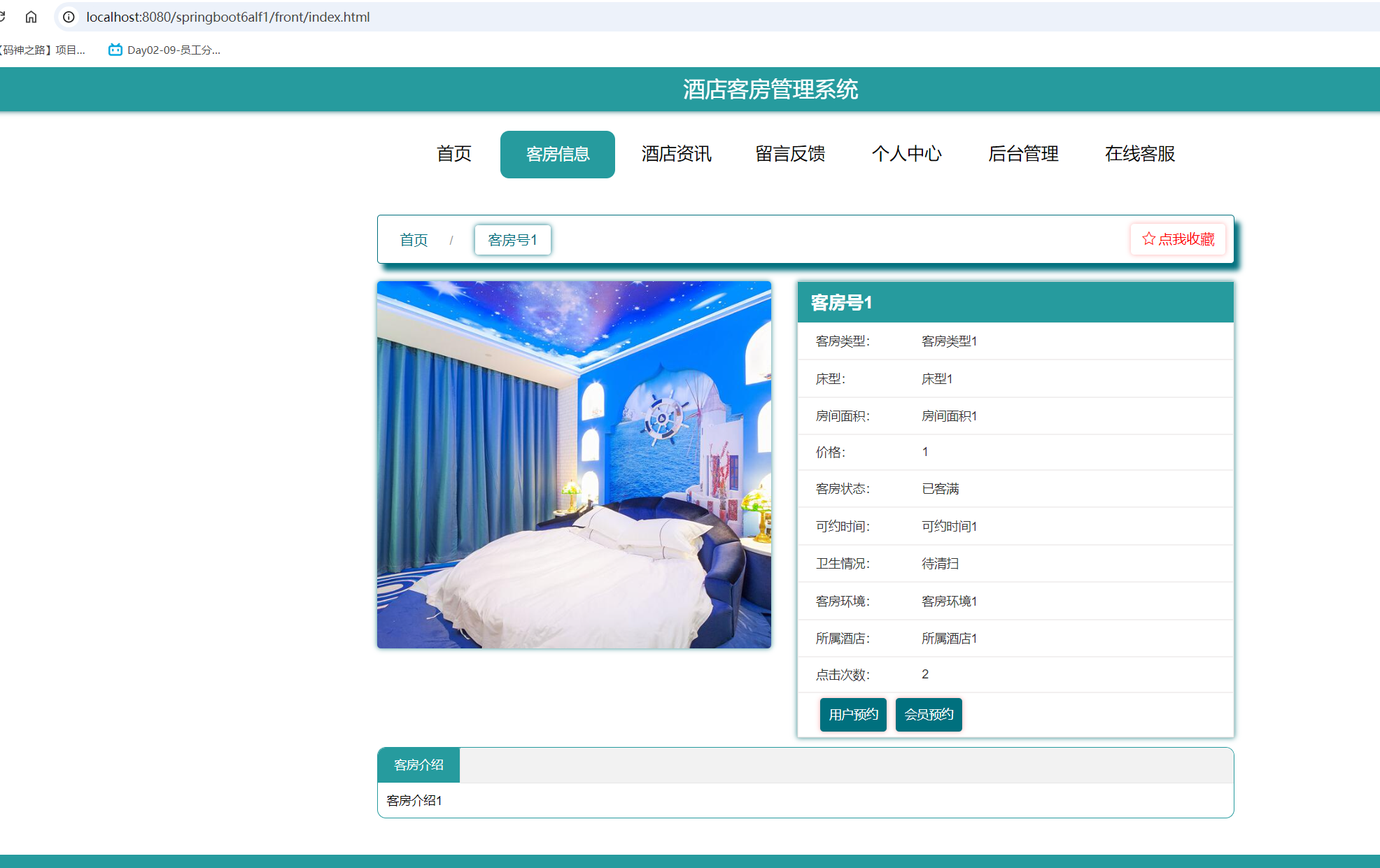Click the 点我收藏 button
The width and height of the screenshot is (1380, 868).
tap(1178, 239)
